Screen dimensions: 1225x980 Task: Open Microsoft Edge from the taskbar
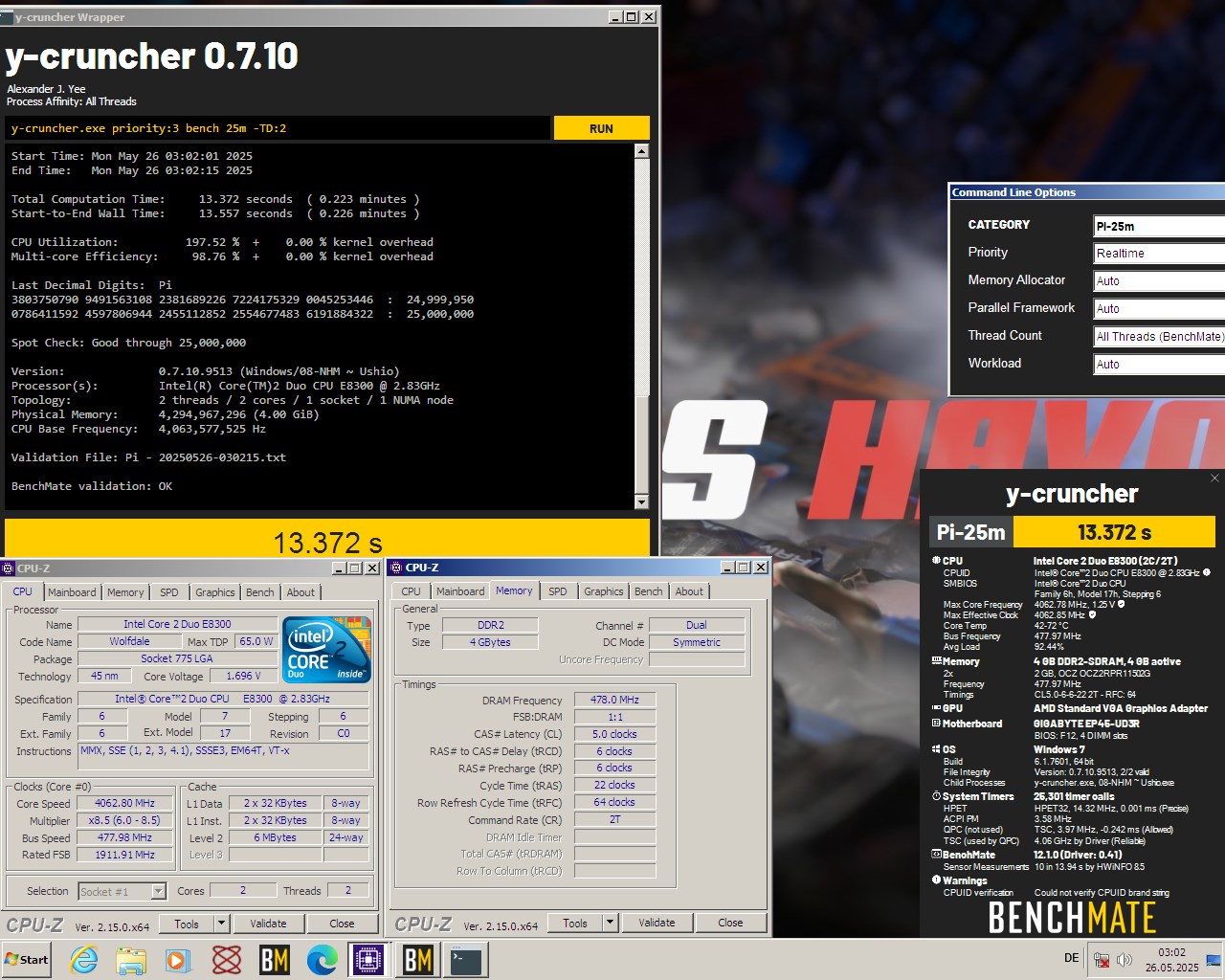(322, 959)
